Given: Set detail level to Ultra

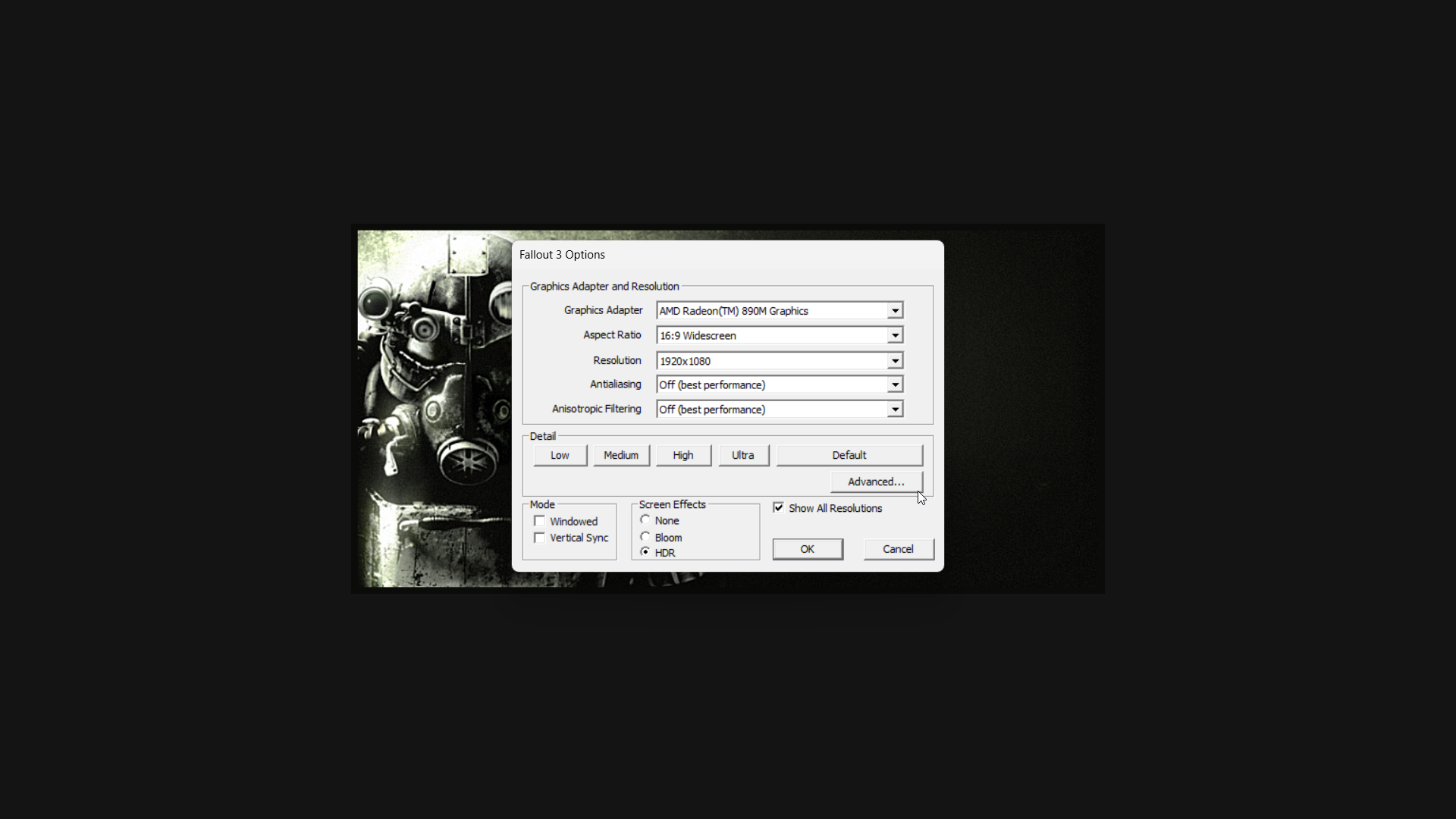Looking at the screenshot, I should (x=743, y=454).
